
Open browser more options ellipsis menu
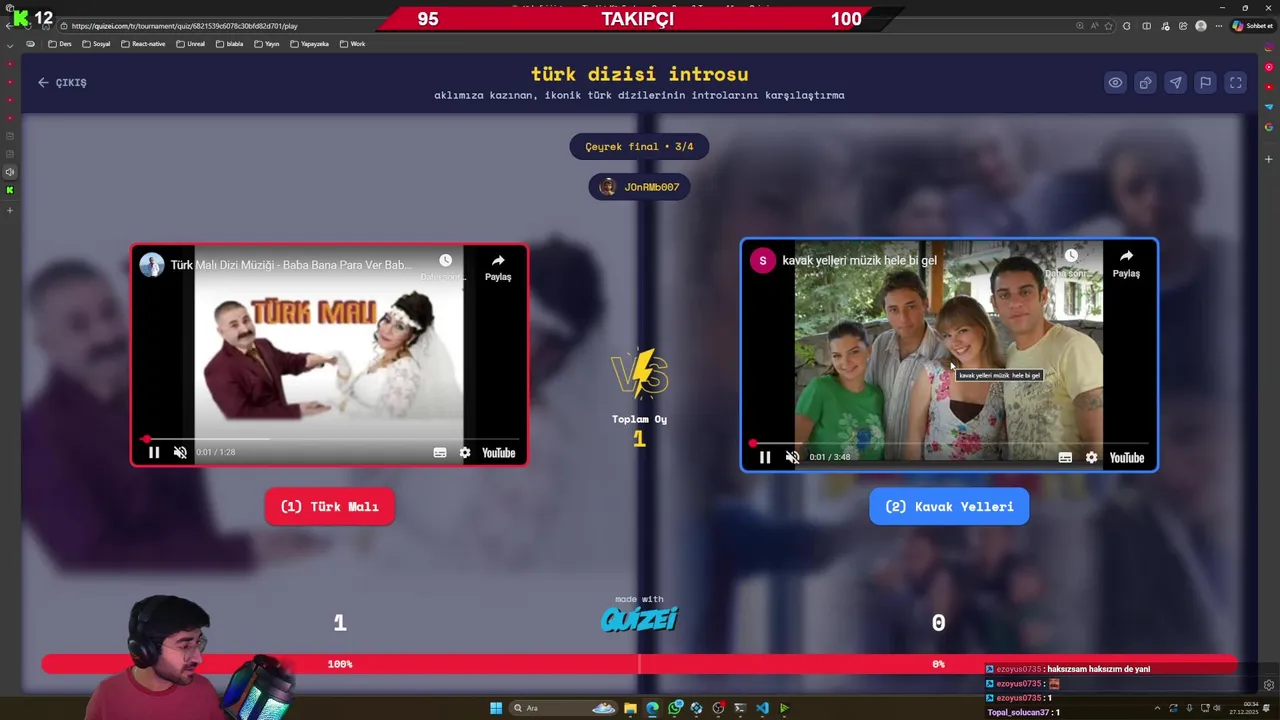tap(1219, 26)
